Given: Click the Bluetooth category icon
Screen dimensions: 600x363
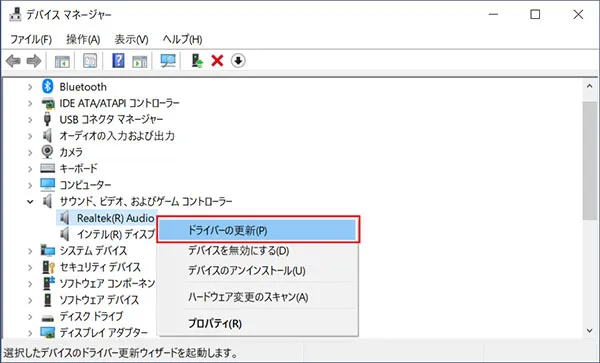Looking at the screenshot, I should pyautogui.click(x=47, y=86).
